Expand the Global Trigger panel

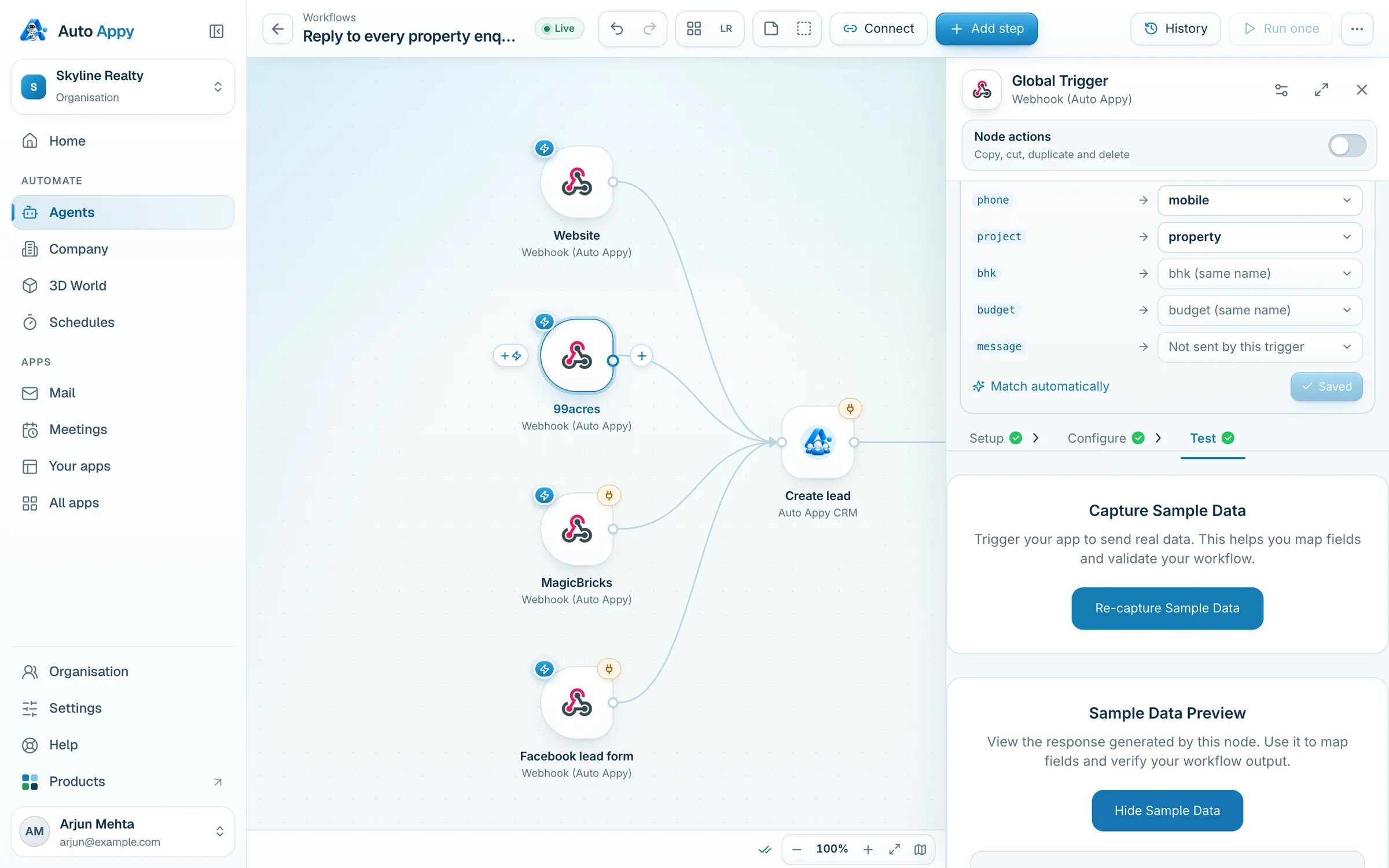1321,90
